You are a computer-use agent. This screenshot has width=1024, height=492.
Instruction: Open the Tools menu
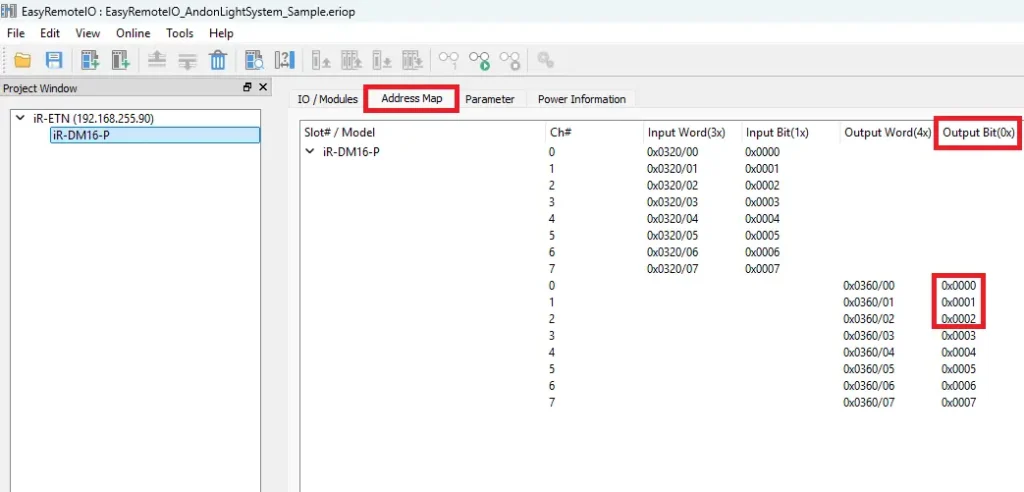[x=180, y=33]
